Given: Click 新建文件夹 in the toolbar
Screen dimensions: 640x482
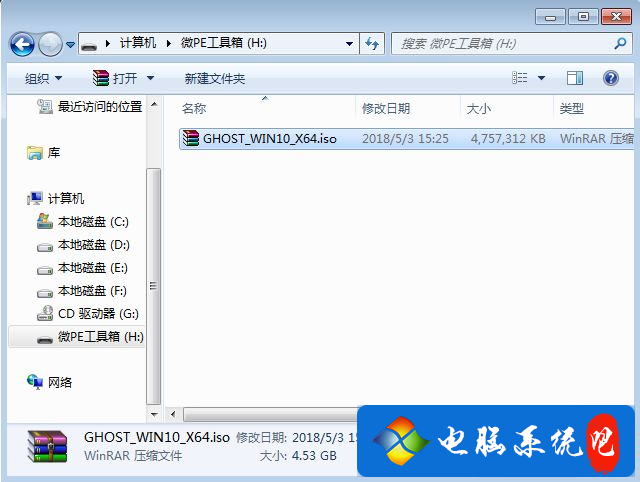Looking at the screenshot, I should [x=215, y=78].
